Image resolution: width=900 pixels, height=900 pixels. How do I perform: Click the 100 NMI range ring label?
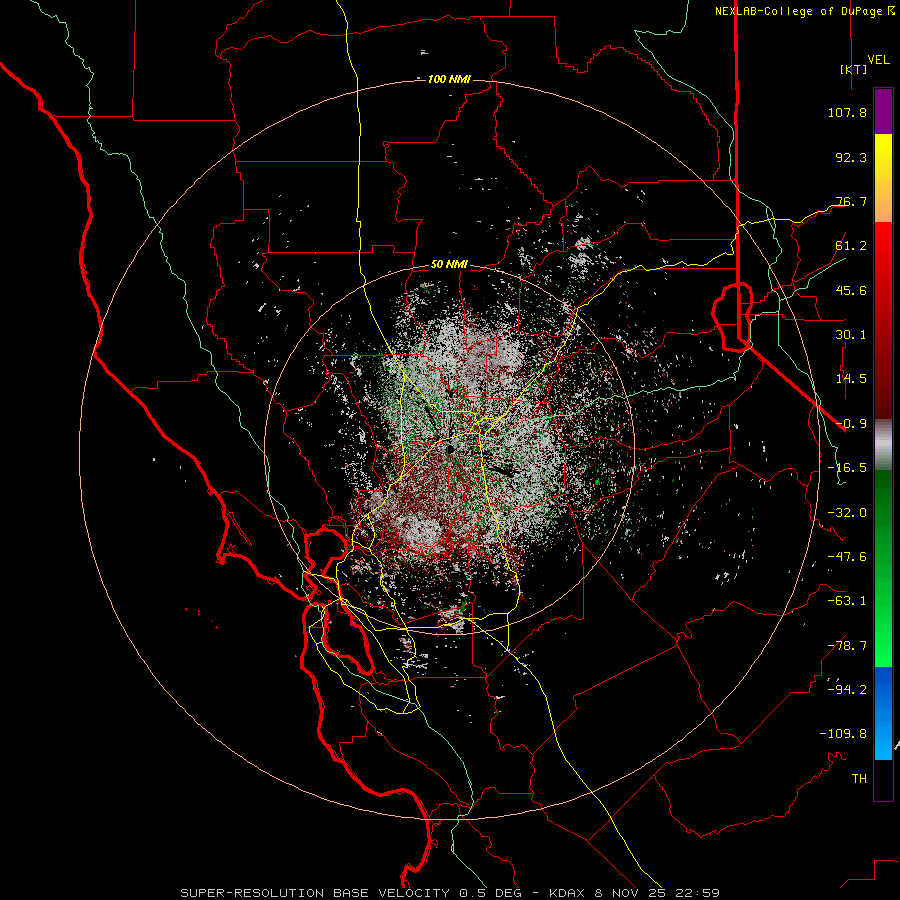click(x=449, y=79)
